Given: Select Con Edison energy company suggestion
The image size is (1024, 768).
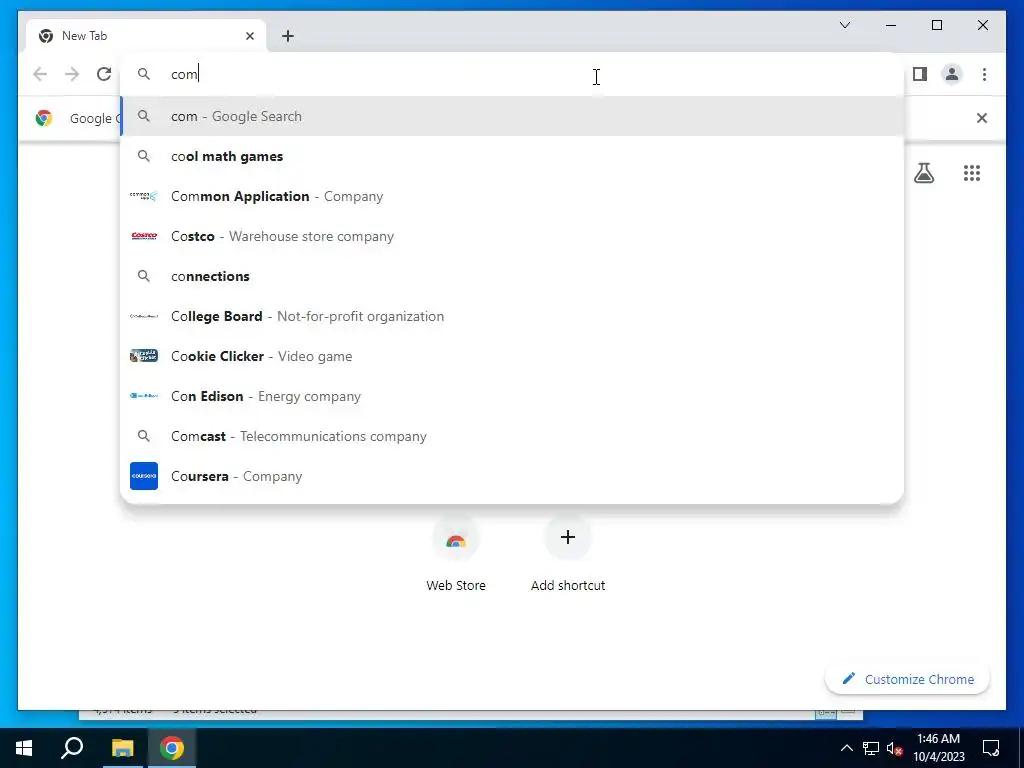Looking at the screenshot, I should [x=513, y=396].
